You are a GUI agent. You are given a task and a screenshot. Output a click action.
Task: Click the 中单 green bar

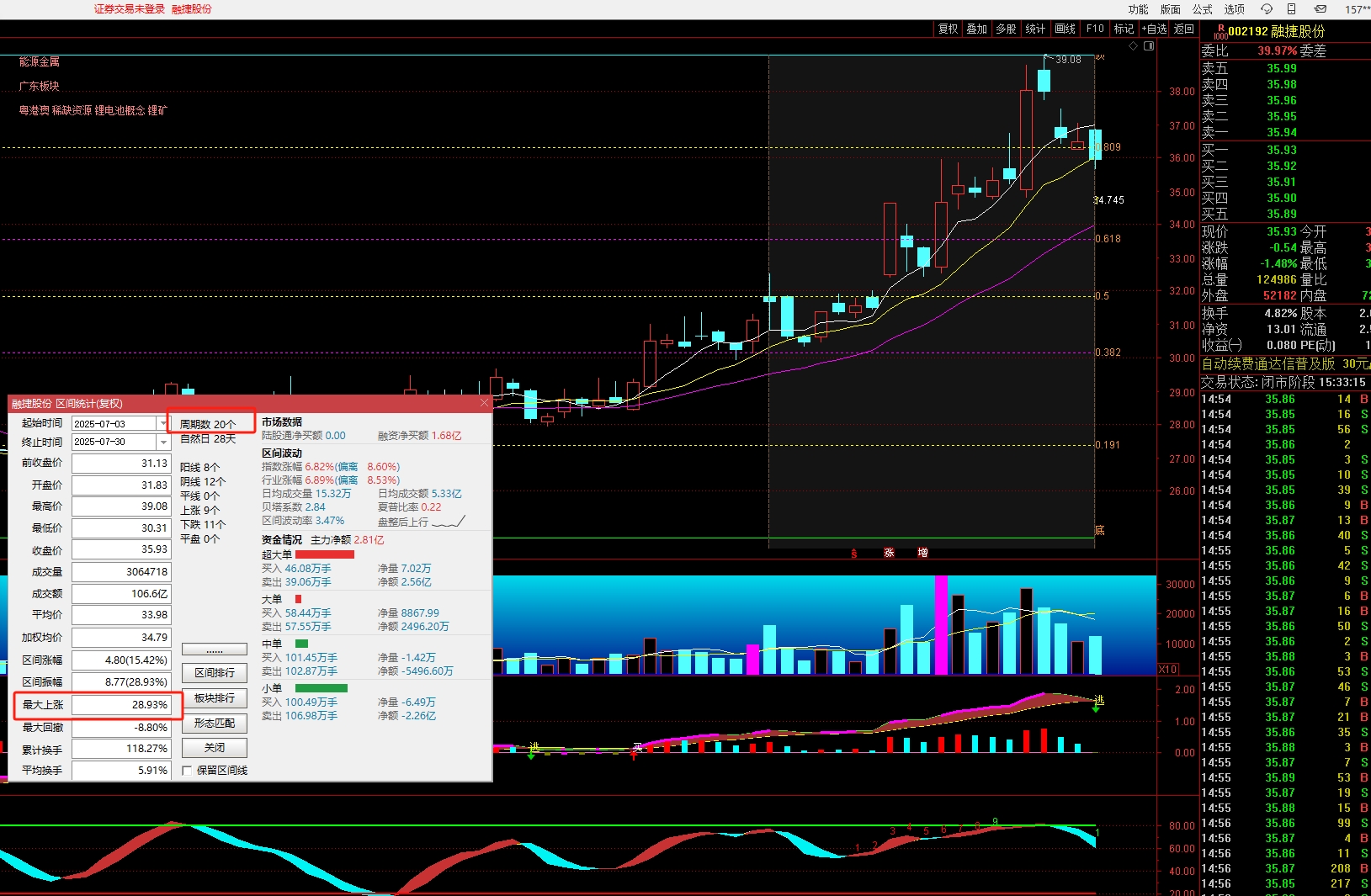301,644
